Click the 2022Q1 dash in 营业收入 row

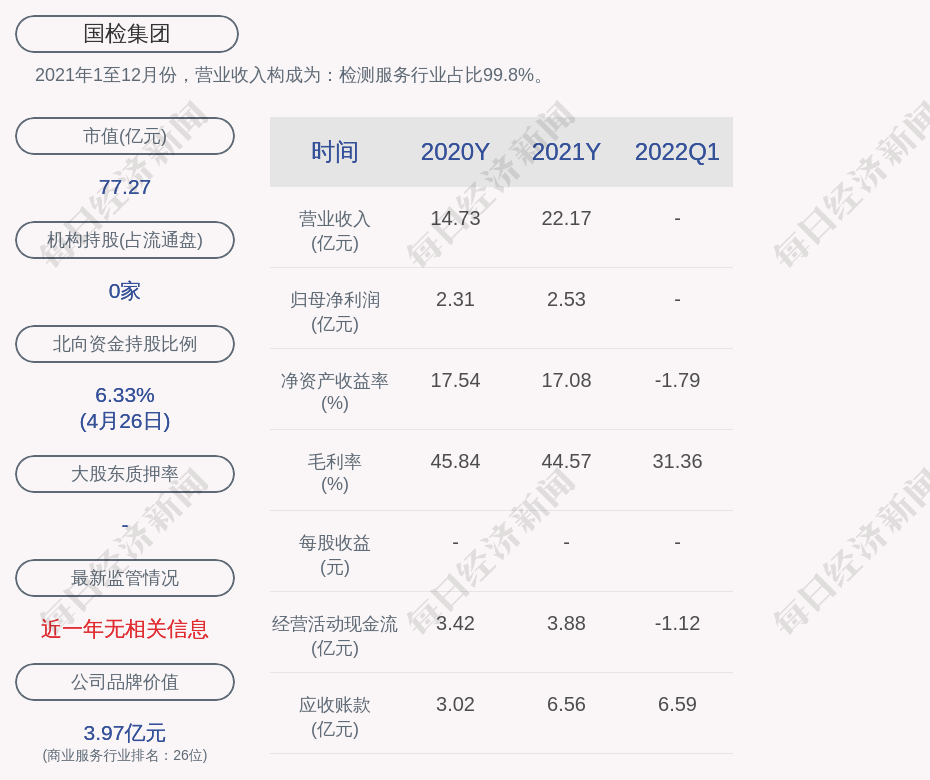click(x=677, y=219)
